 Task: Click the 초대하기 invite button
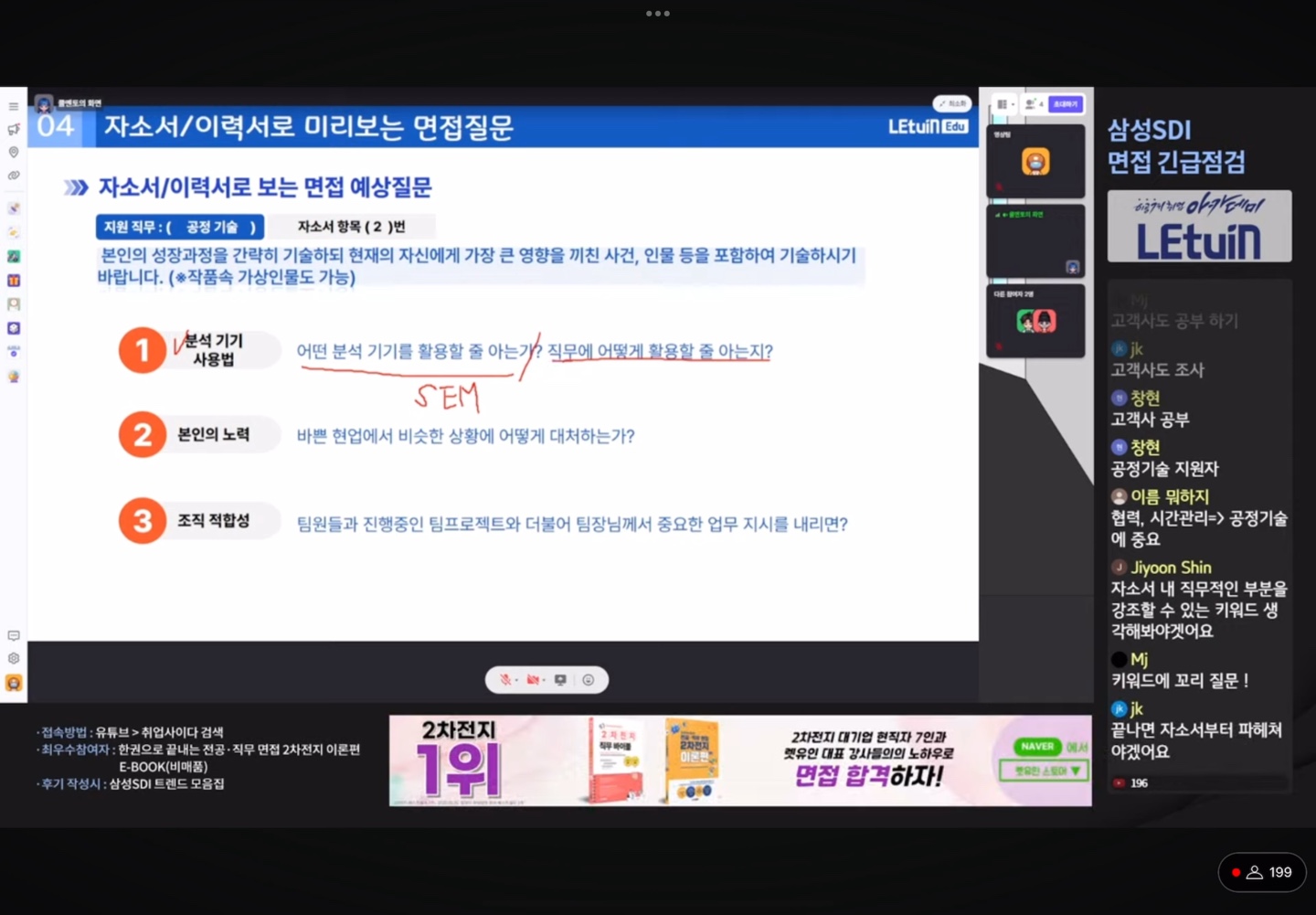click(x=1066, y=104)
